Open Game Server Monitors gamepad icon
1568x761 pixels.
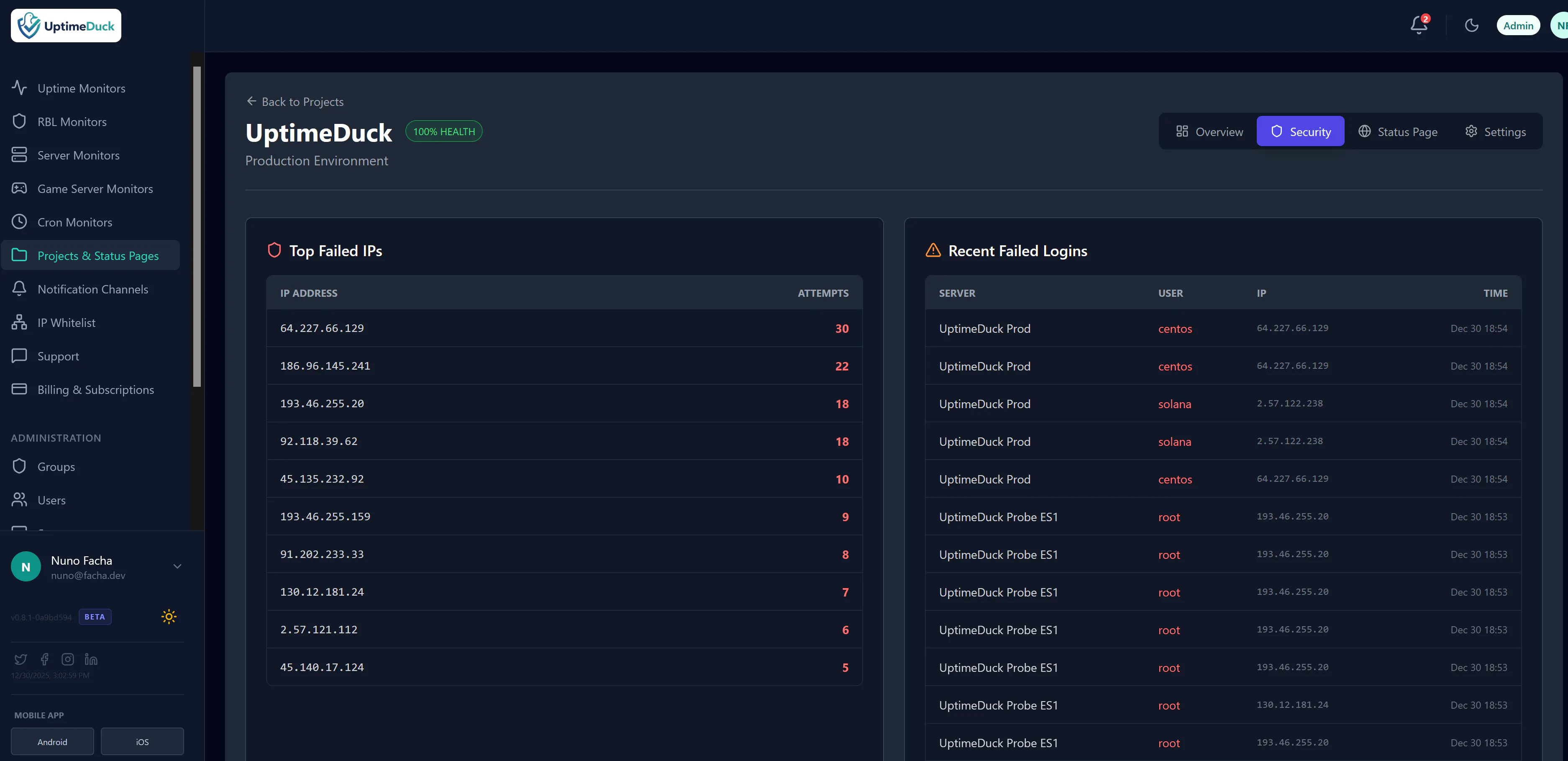(20, 188)
